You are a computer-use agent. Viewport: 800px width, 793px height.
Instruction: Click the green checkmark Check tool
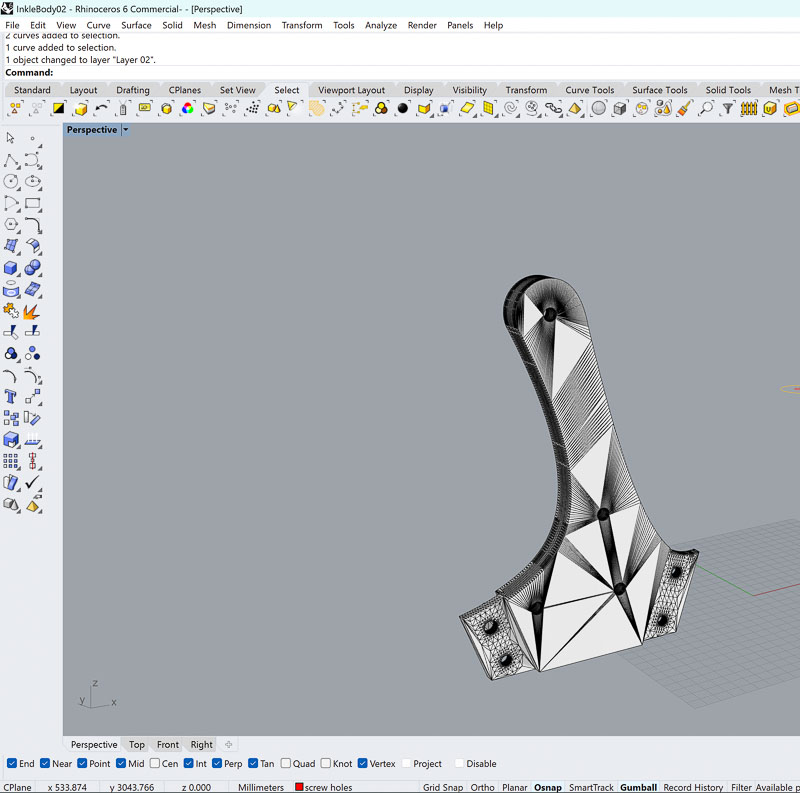point(33,483)
